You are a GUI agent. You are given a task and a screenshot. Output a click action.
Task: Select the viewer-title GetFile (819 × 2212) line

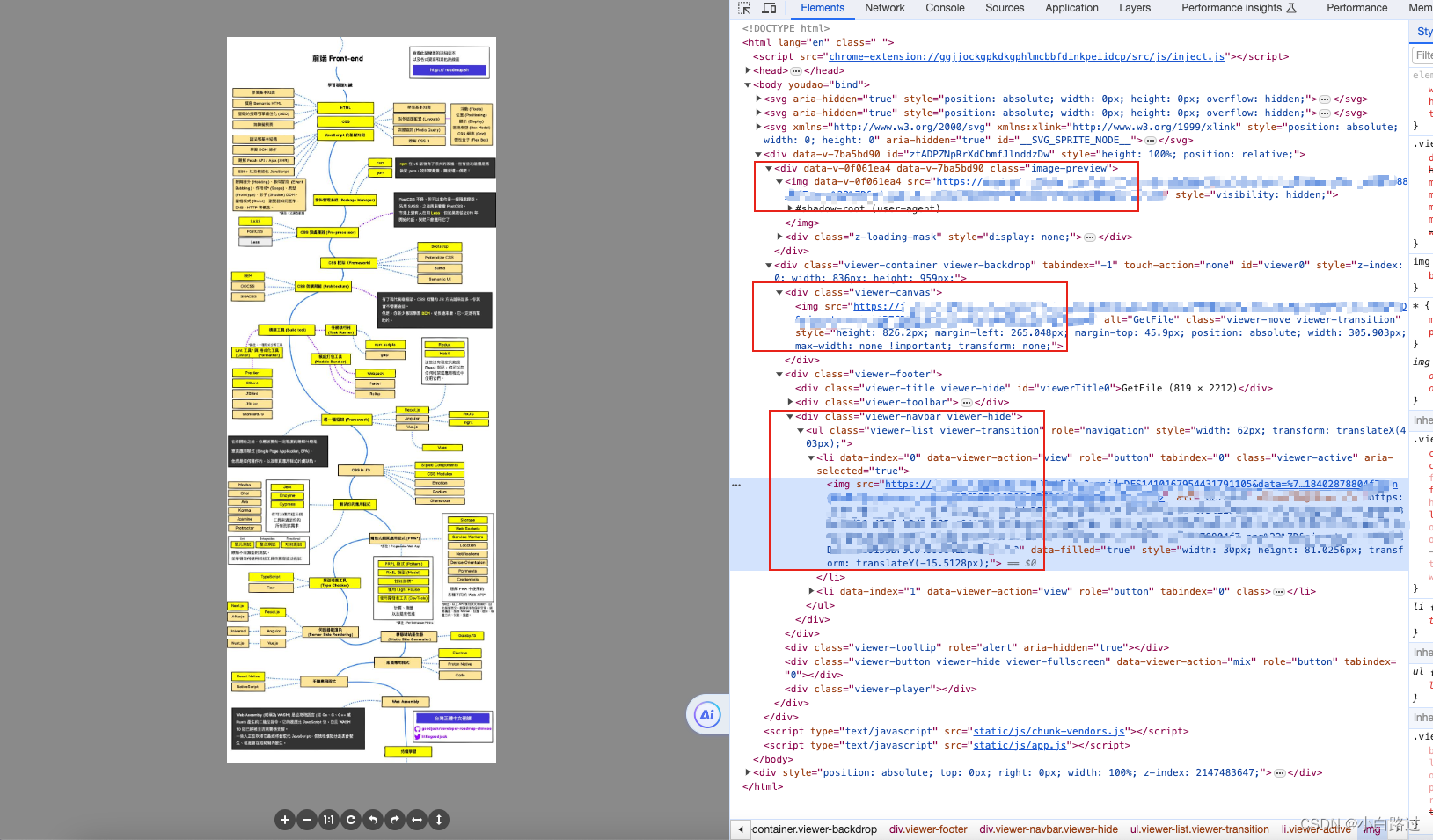click(x=1034, y=388)
